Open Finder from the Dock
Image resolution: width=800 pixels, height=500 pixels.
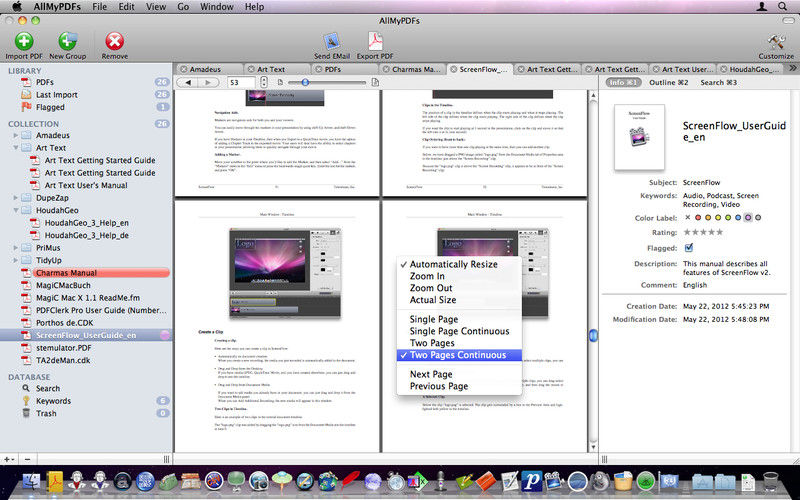(32, 481)
